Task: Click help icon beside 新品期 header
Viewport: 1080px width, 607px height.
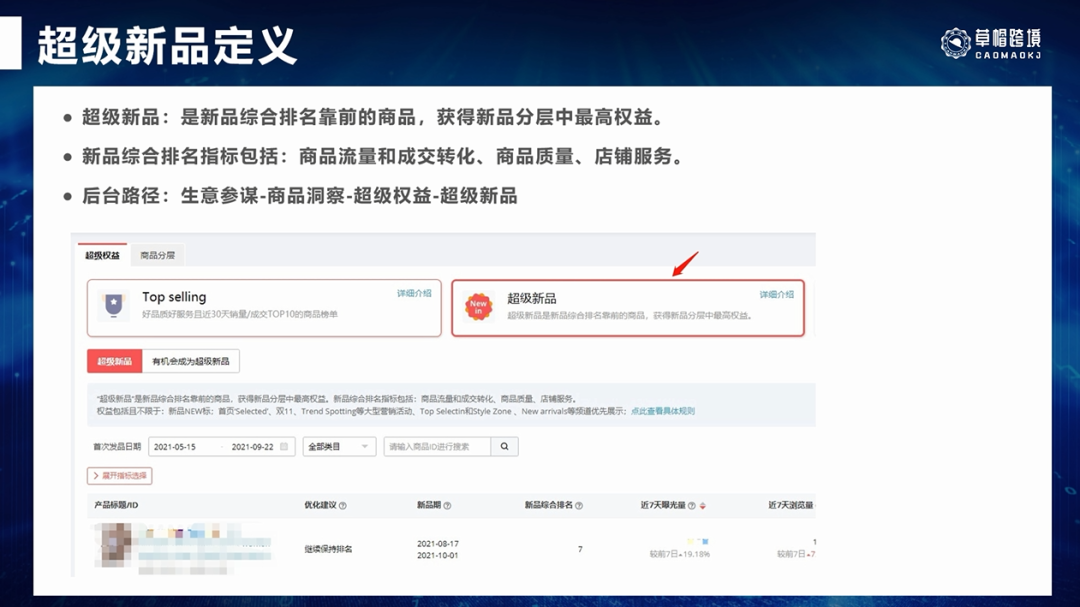Action: tap(448, 506)
